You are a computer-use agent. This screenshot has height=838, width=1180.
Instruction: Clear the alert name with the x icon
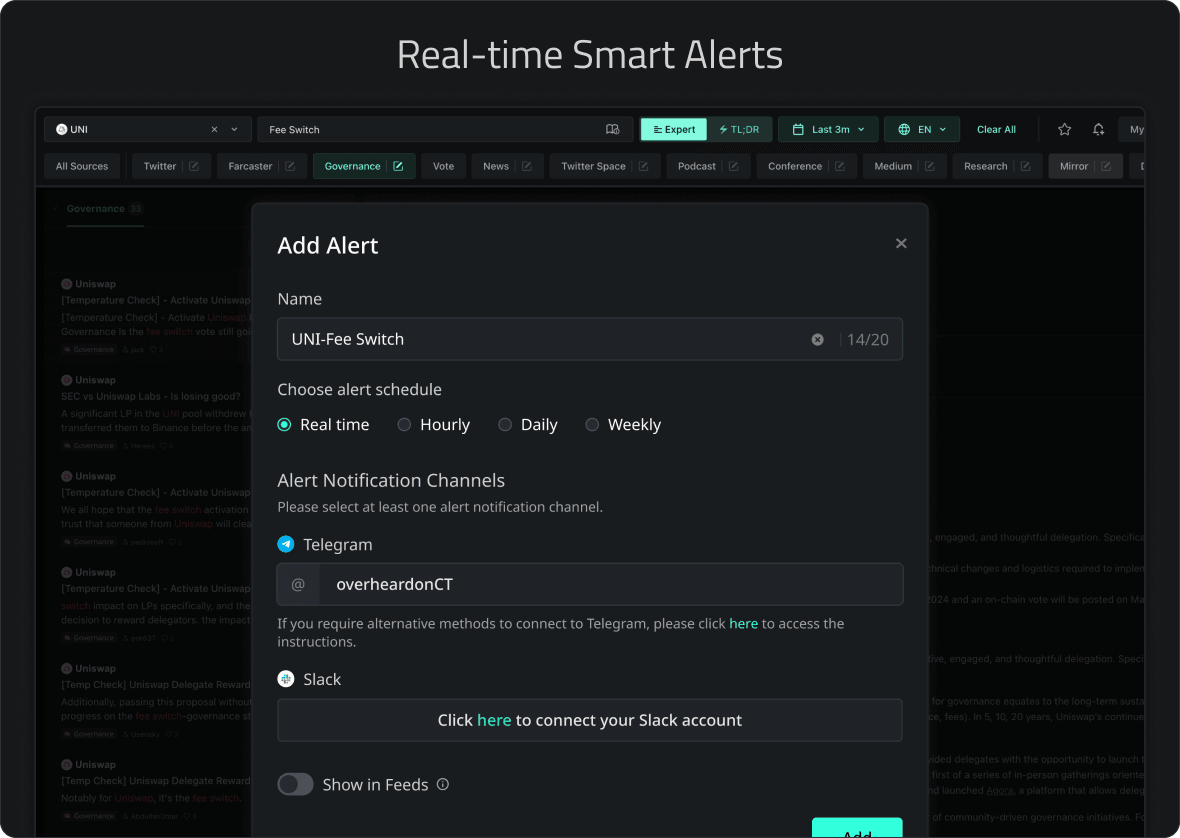[x=817, y=340]
